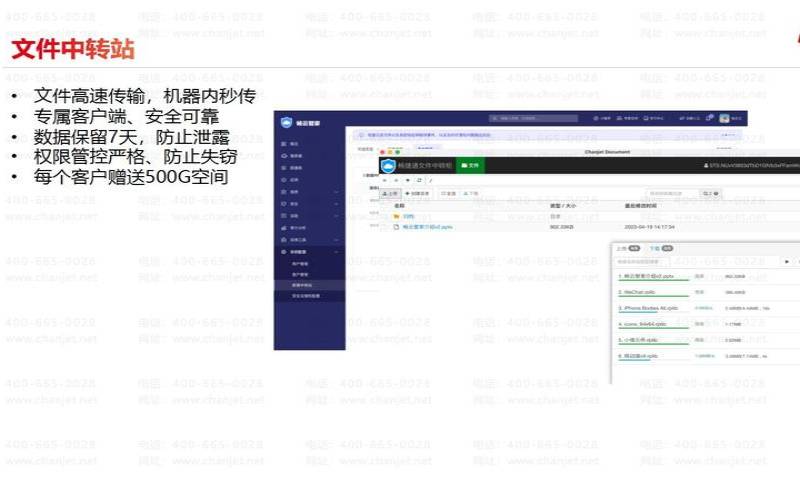800x500 pixels.
Task: Open the user avatar in the top bar
Action: 724,118
